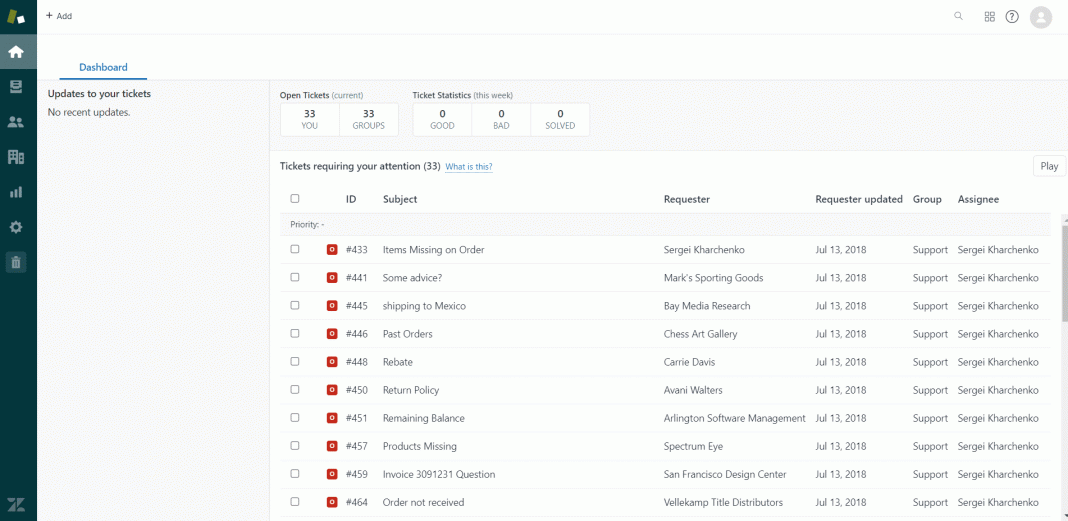The width and height of the screenshot is (1068, 521).
Task: Check the box for ticket #459
Action: point(295,473)
